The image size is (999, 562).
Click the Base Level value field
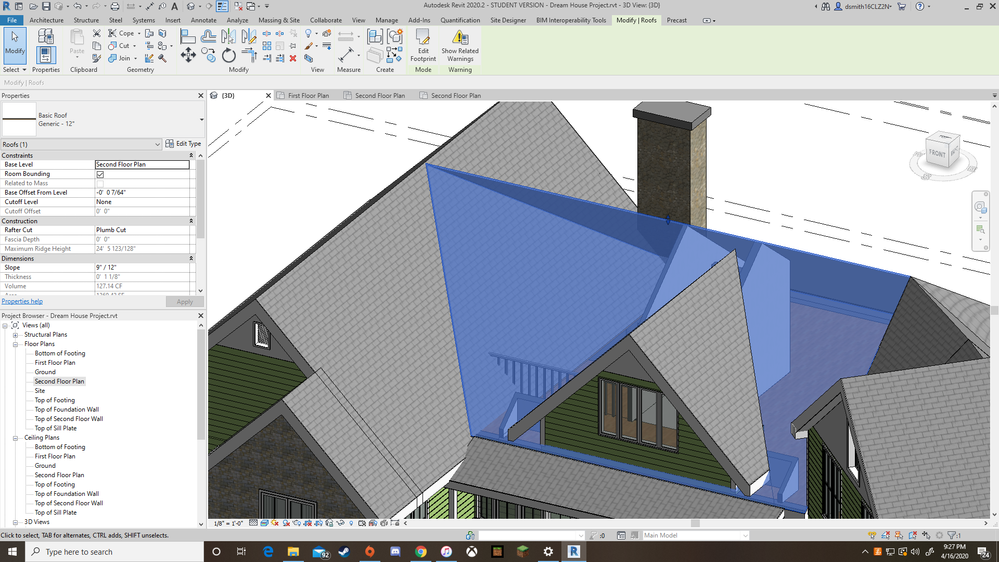(x=142, y=164)
